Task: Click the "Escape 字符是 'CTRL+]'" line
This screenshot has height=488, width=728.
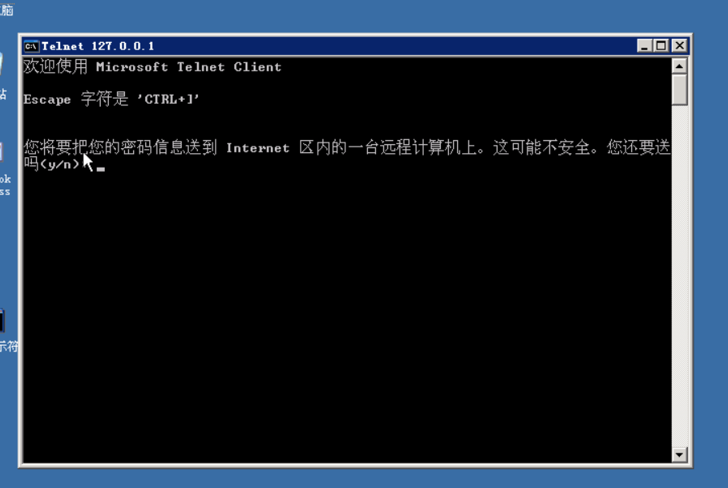Action: [x=111, y=99]
